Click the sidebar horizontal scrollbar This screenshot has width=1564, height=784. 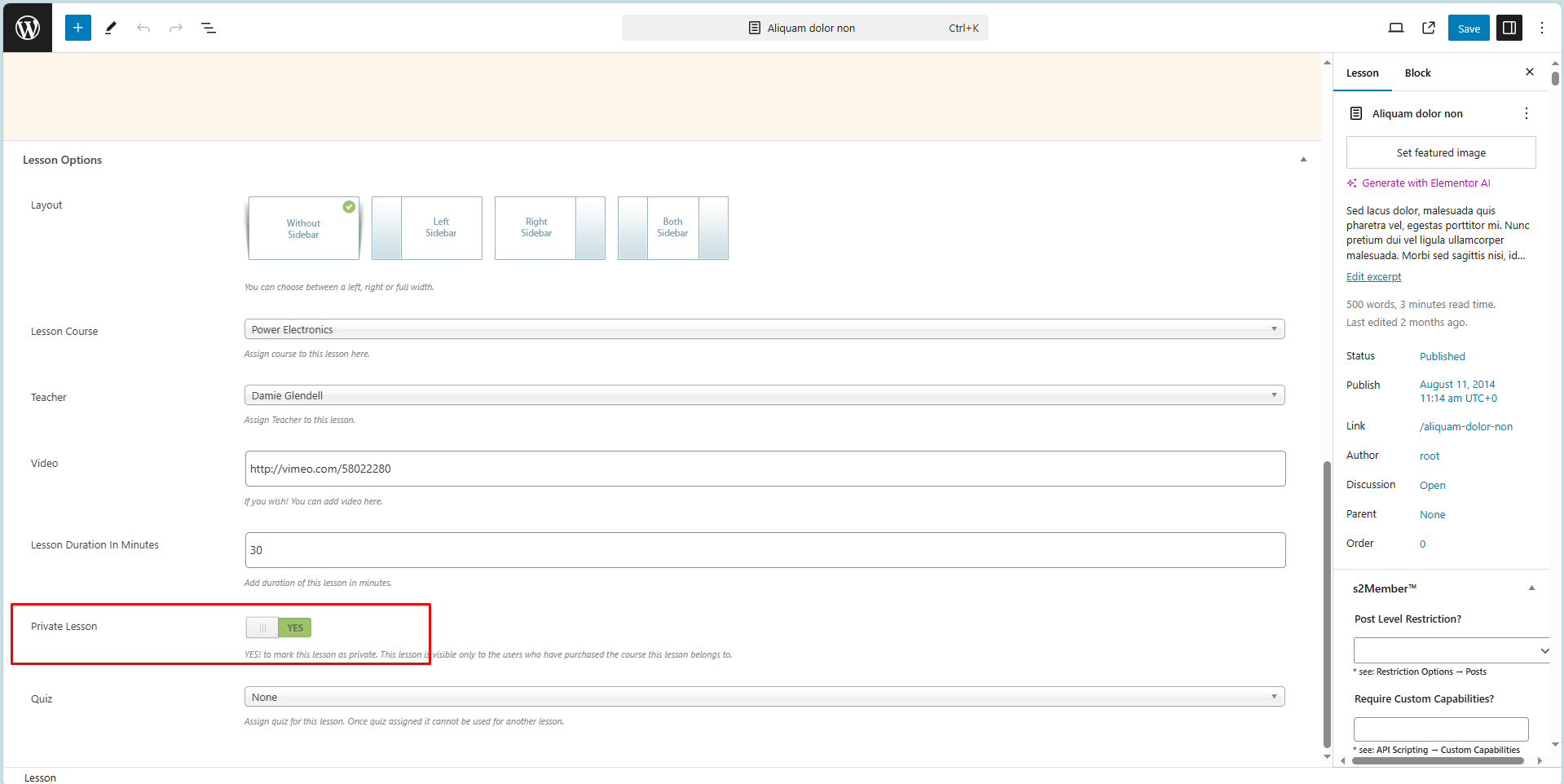pos(1438,760)
